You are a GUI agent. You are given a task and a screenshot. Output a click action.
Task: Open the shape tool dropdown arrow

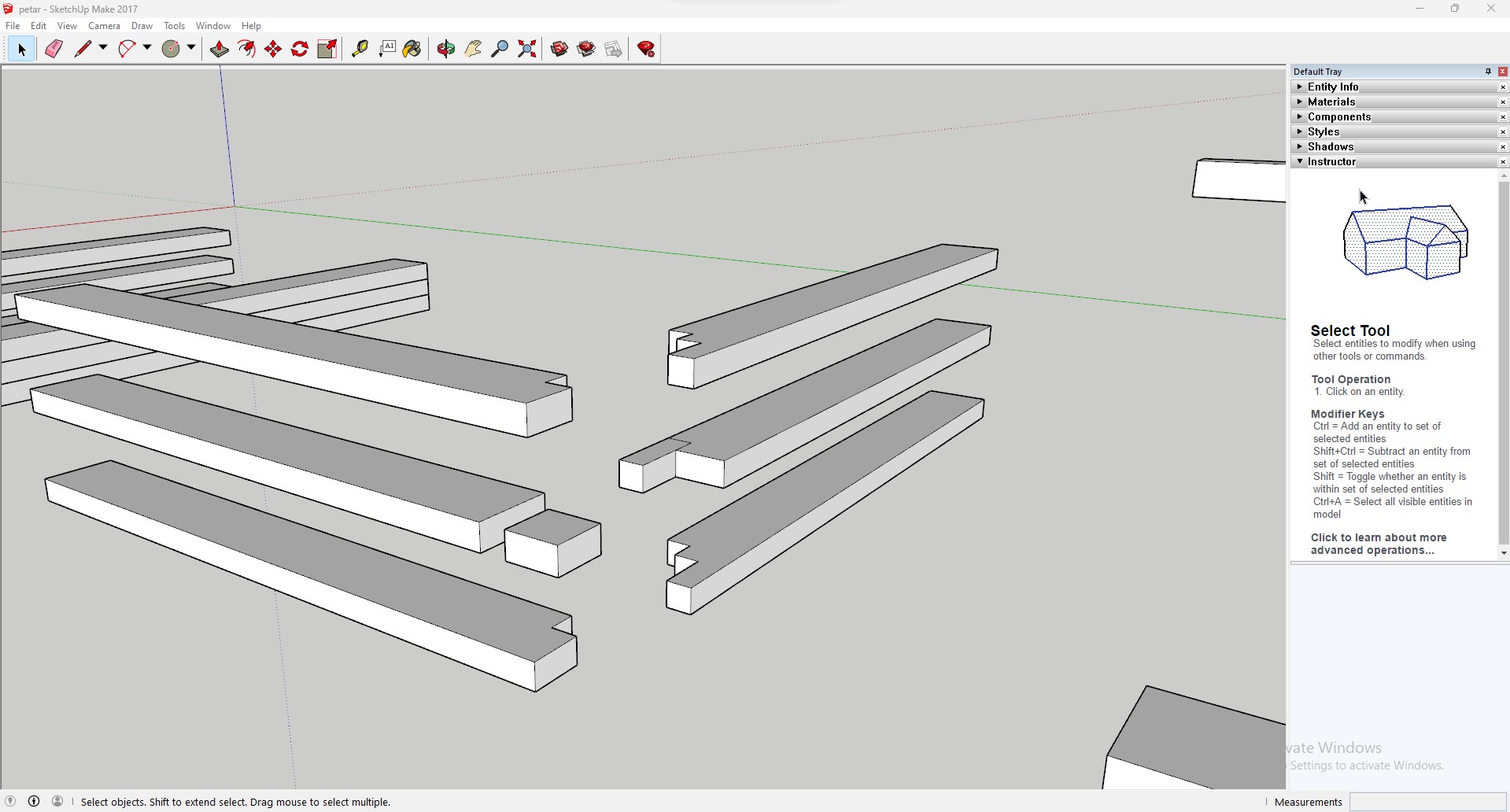pyautogui.click(x=191, y=48)
